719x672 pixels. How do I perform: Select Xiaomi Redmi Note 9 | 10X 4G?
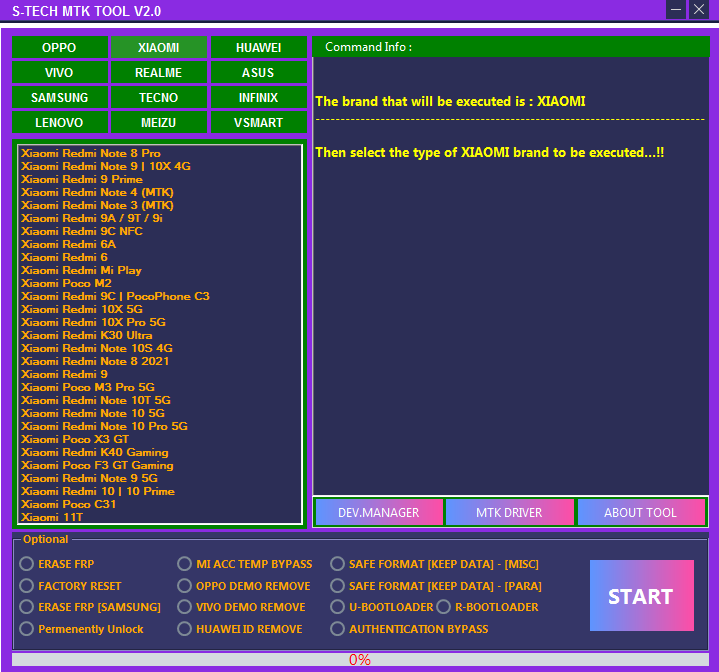point(160,166)
